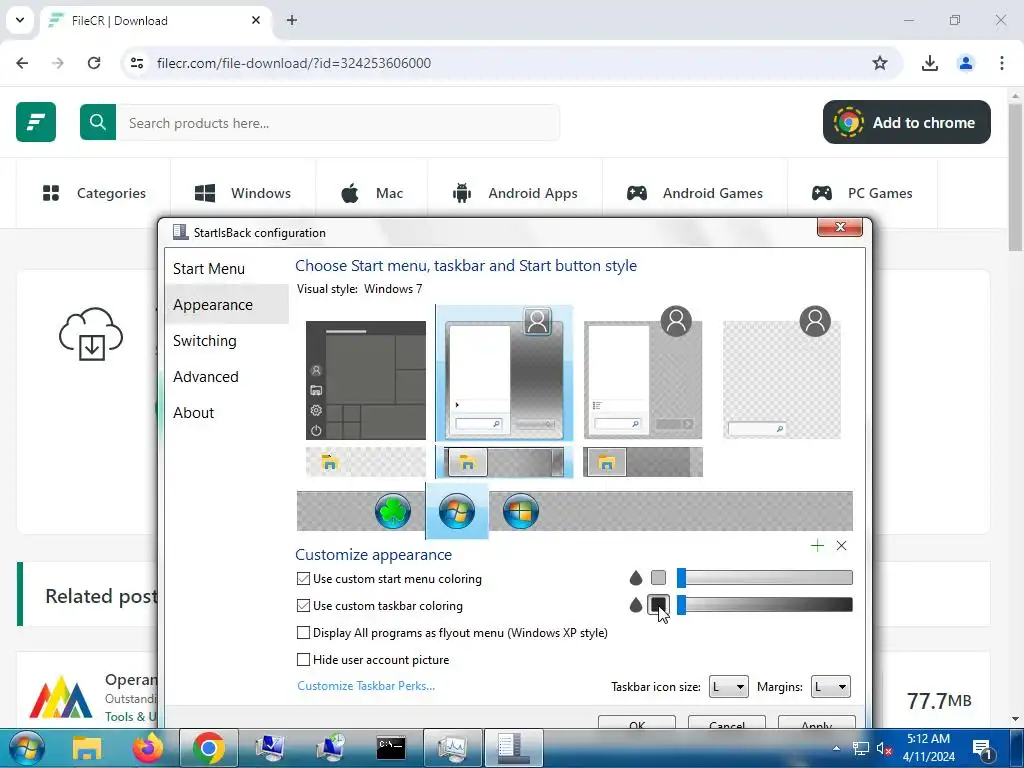Viewport: 1024px width, 768px height.
Task: View site information icon in address bar
Action: point(137,63)
